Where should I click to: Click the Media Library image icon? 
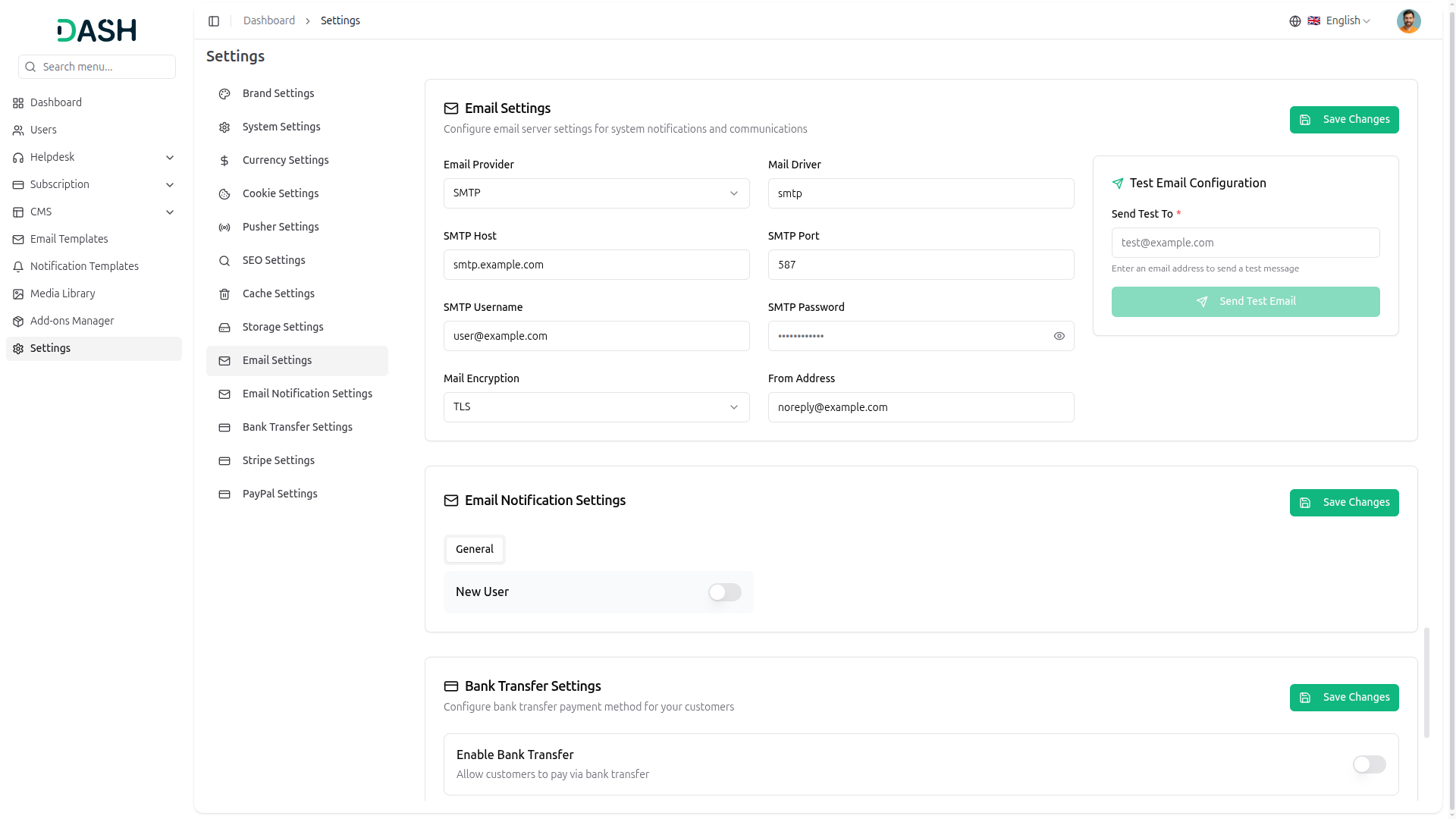click(x=18, y=294)
